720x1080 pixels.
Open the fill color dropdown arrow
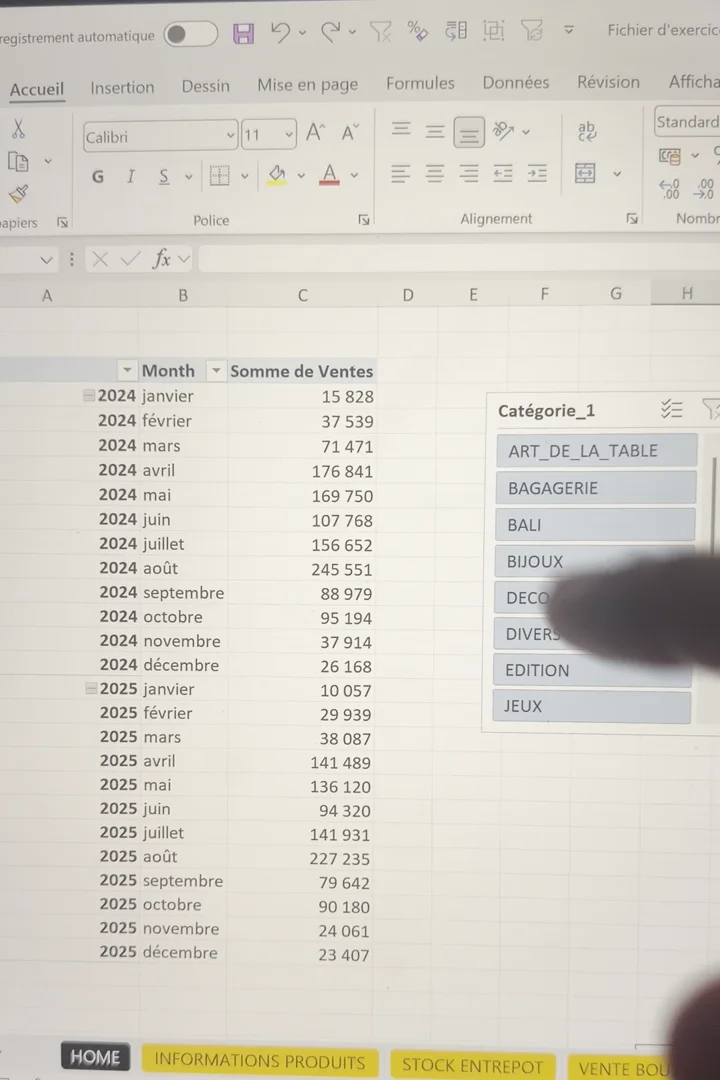coord(301,176)
